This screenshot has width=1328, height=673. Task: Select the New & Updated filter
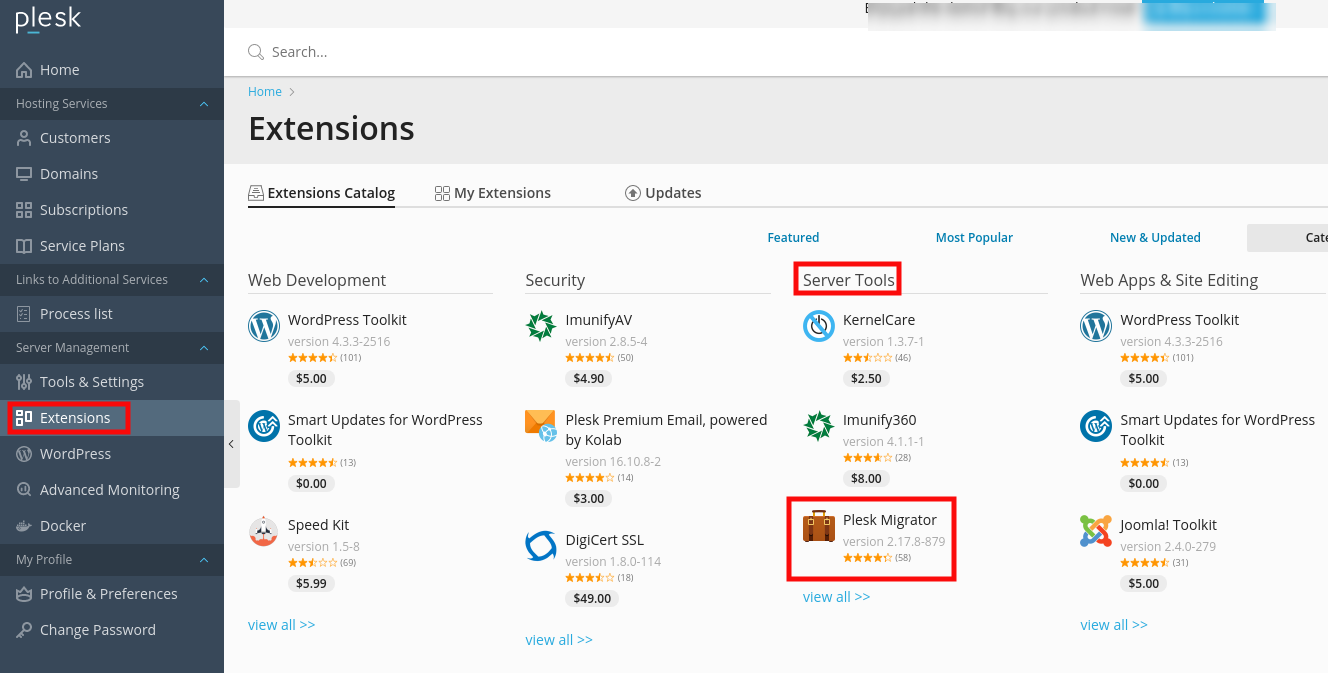(x=1155, y=238)
